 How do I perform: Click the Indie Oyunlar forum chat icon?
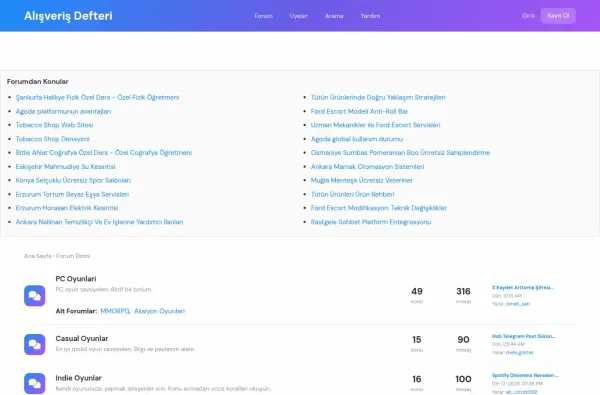(x=34, y=384)
